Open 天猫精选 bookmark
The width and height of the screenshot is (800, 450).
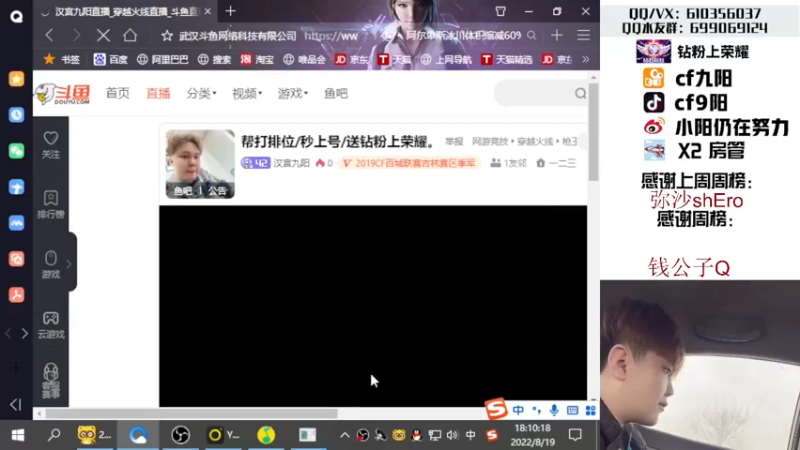(507, 59)
